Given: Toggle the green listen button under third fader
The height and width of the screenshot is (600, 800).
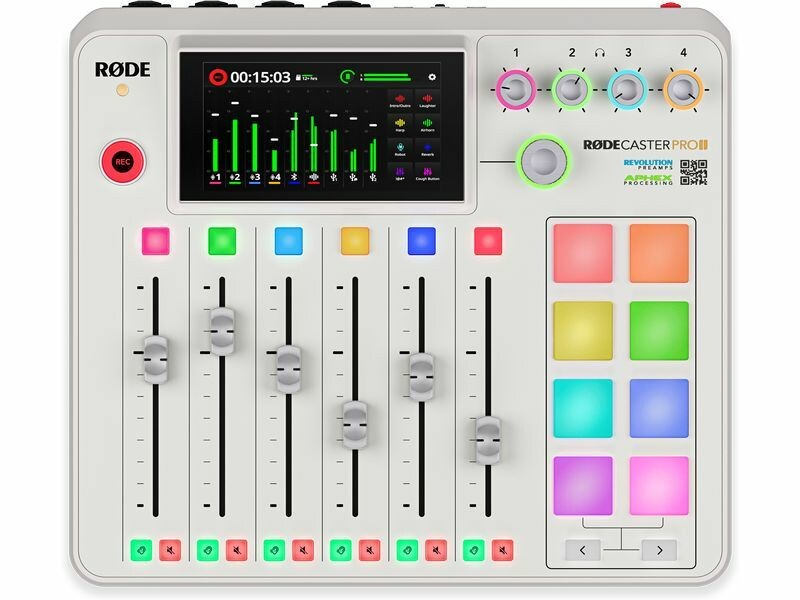Looking at the screenshot, I should pyautogui.click(x=274, y=550).
